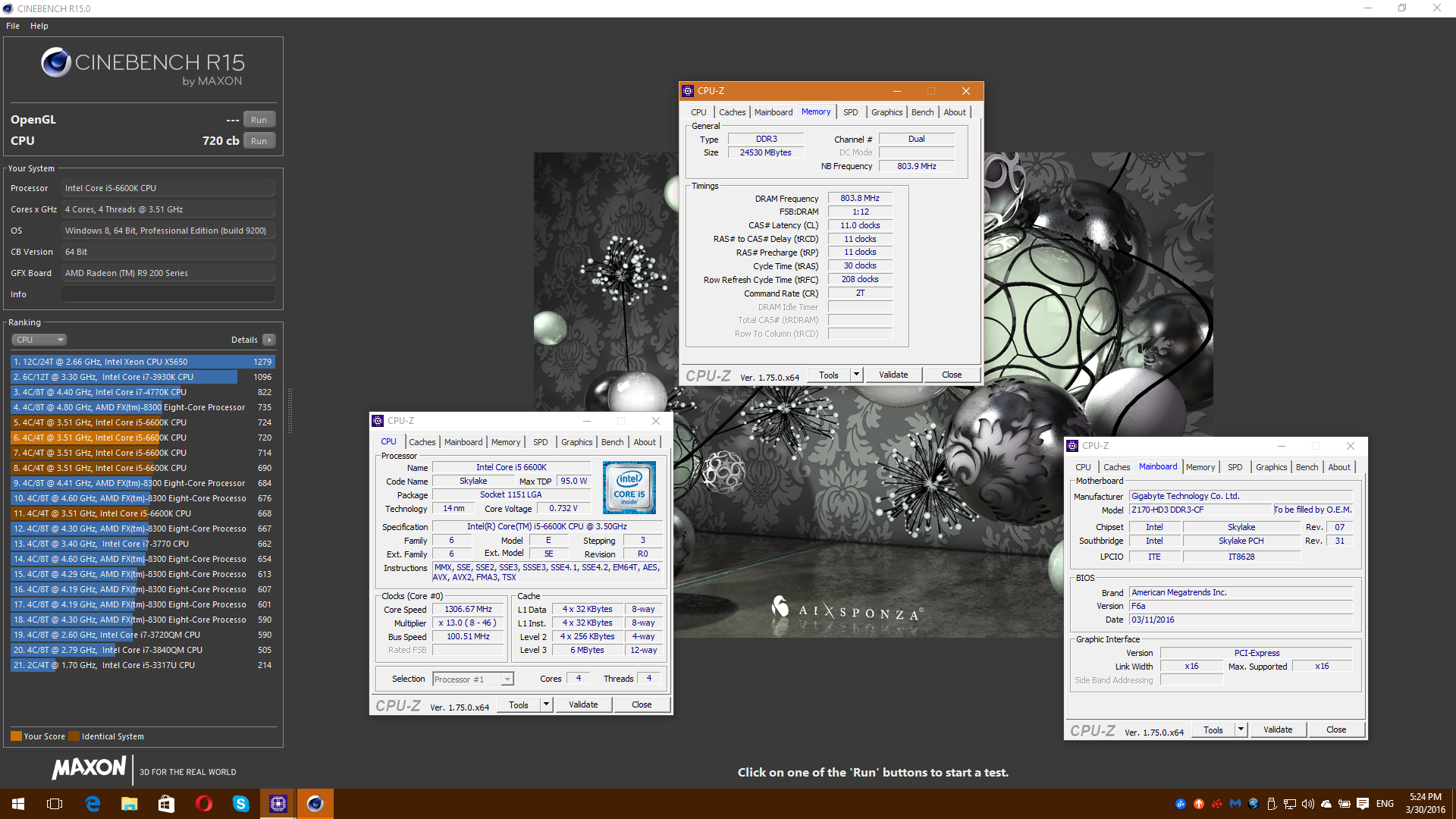Click DRAM Frequency value 803.8 MHz
This screenshot has height=819, width=1456.
coord(860,198)
